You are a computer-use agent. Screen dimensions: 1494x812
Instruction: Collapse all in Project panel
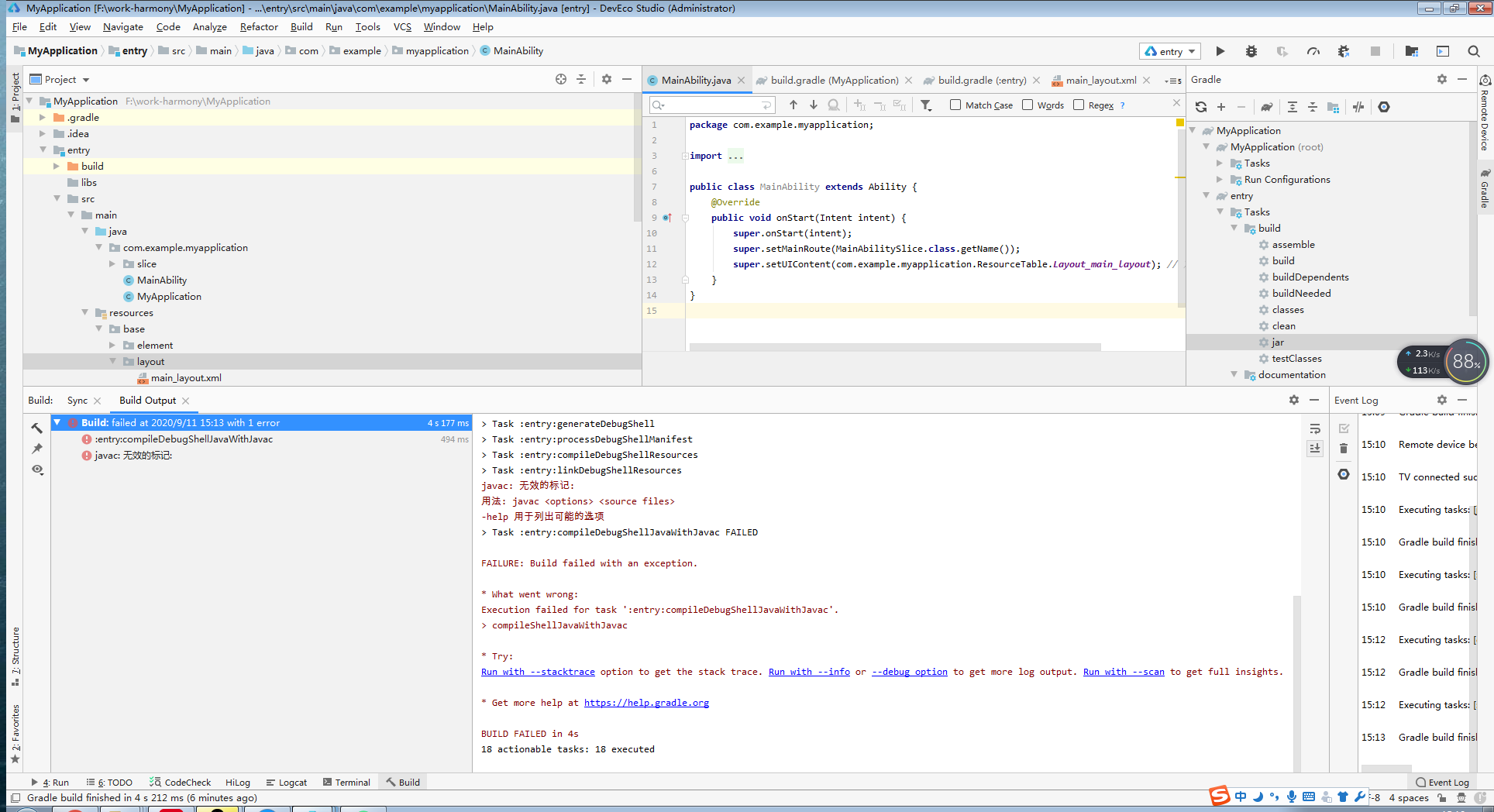pyautogui.click(x=581, y=79)
